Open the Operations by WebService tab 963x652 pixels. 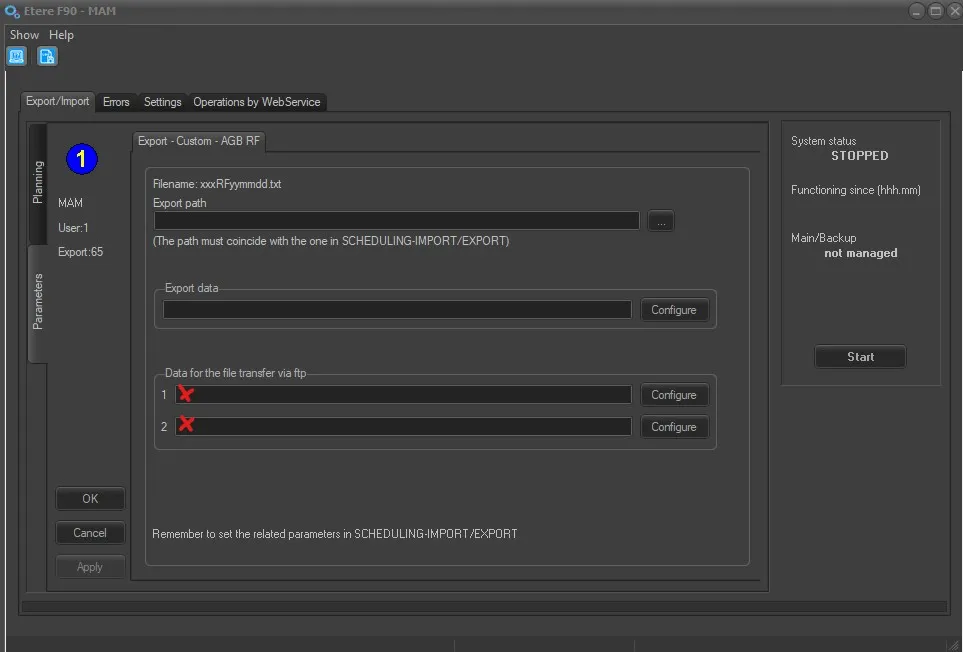[x=256, y=102]
